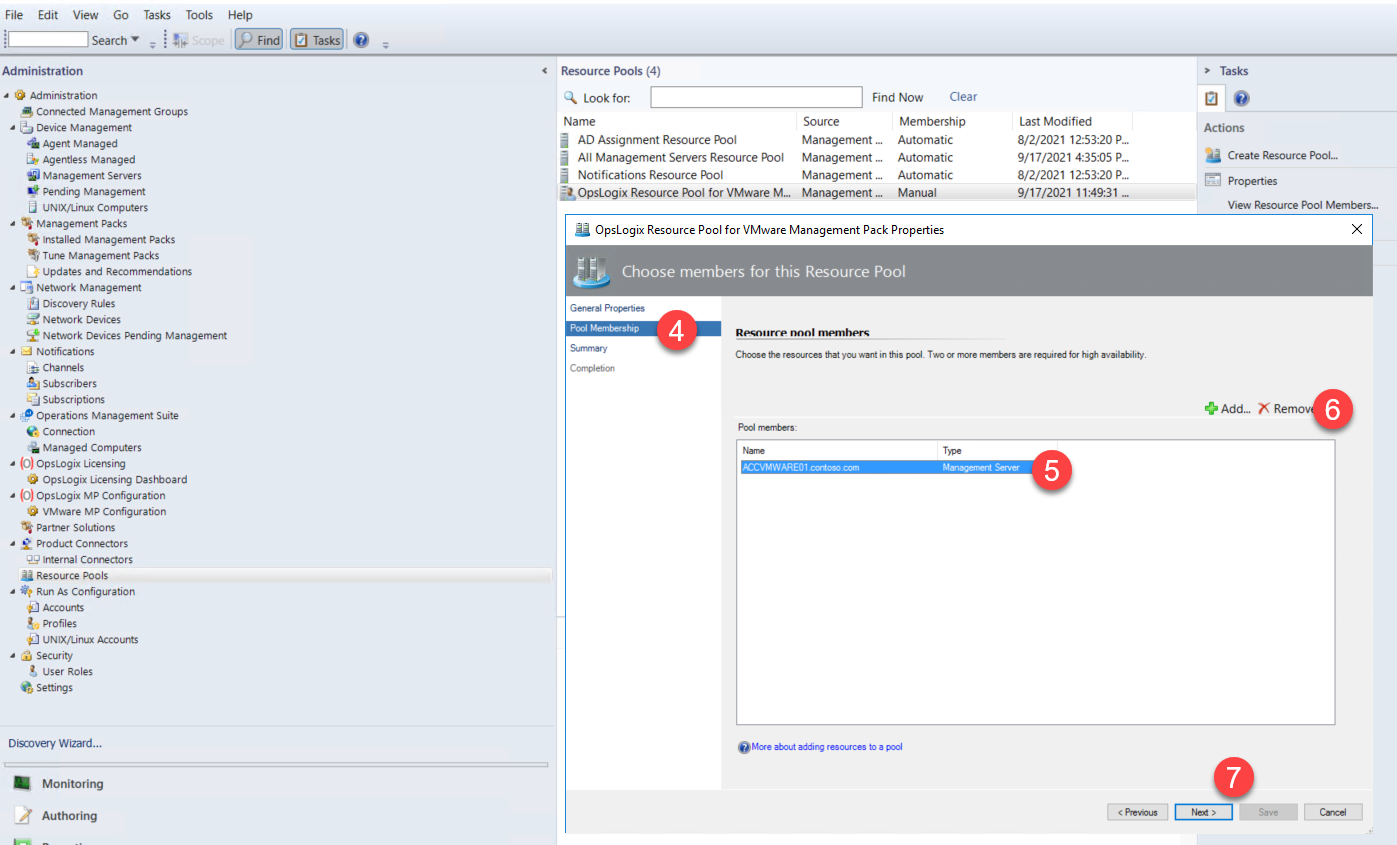Toggle the Tasks pane button in toolbar
Screen dimensions: 1397x845
pos(317,40)
